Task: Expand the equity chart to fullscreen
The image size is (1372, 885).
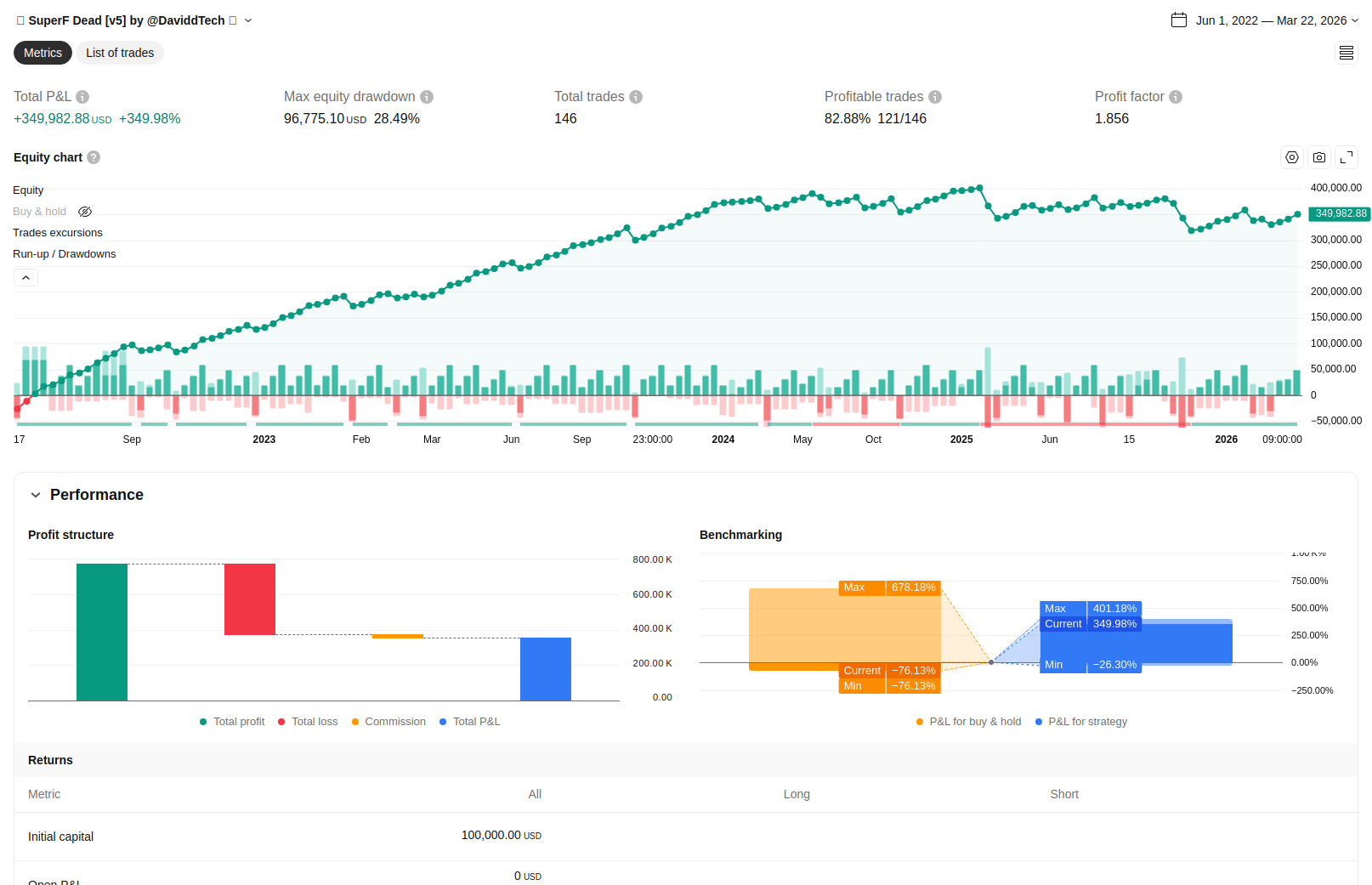Action: [x=1346, y=157]
